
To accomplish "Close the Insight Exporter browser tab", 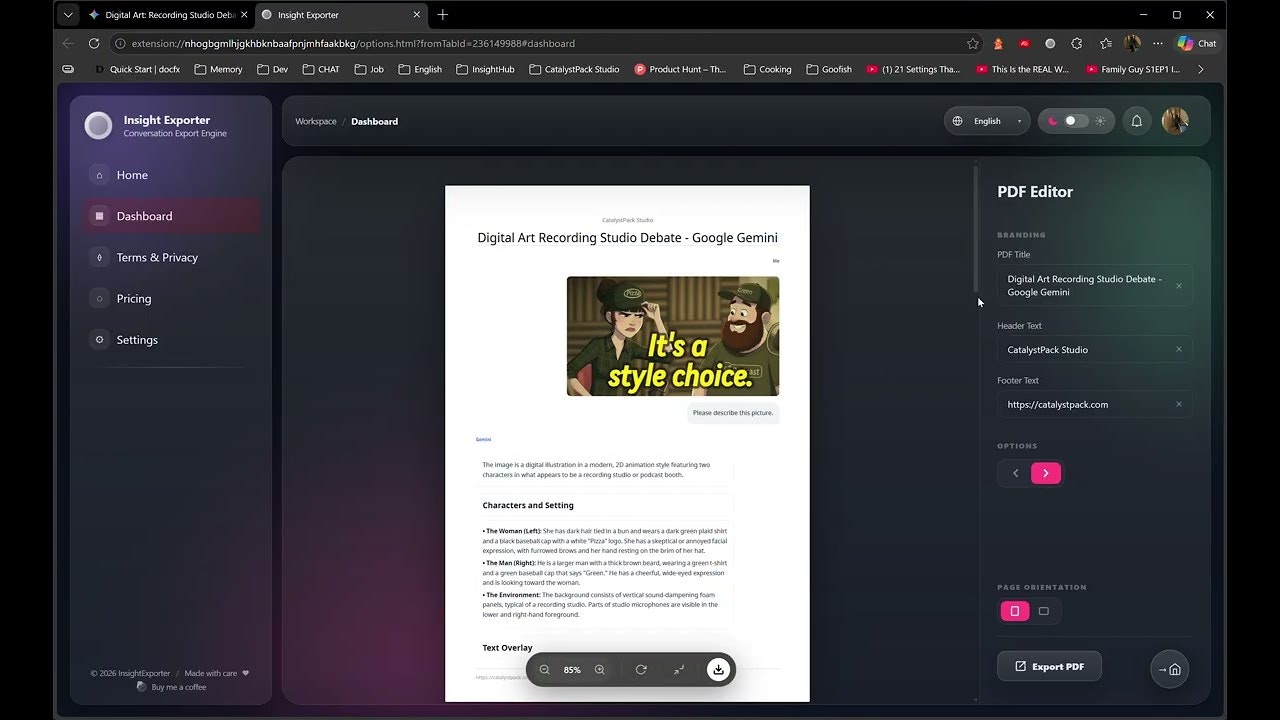I will [x=417, y=15].
